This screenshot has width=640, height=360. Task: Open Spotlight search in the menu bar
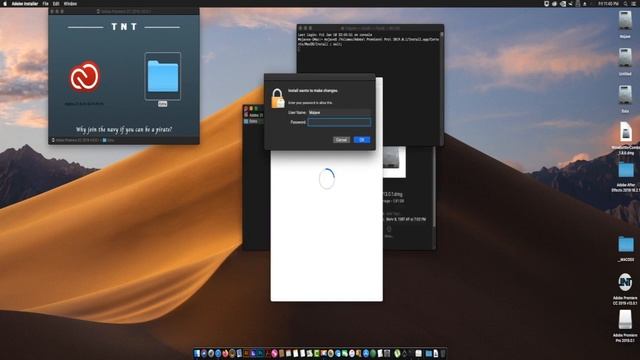626,4
